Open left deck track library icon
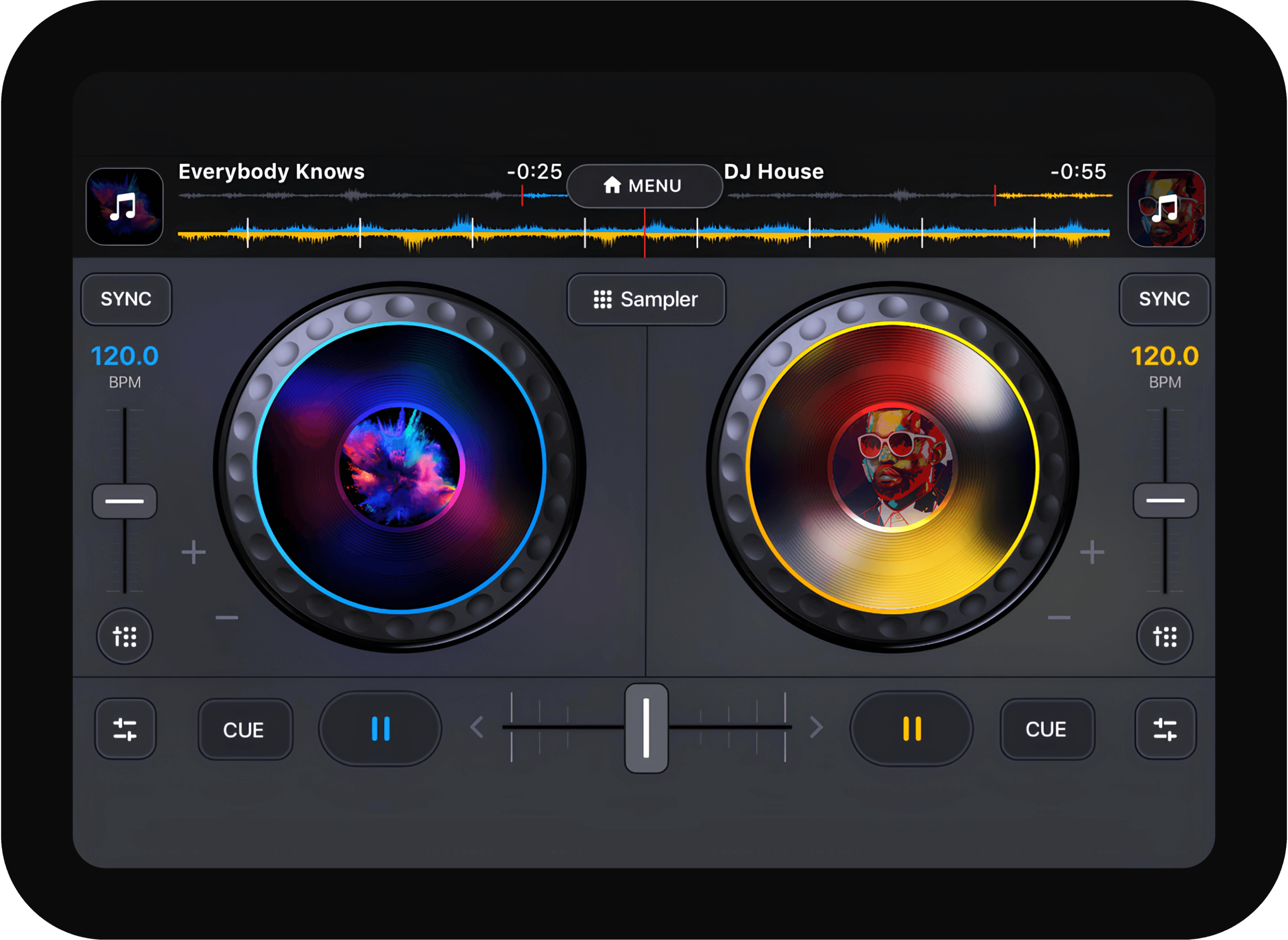Viewport: 1288px width, 940px height. 124,207
